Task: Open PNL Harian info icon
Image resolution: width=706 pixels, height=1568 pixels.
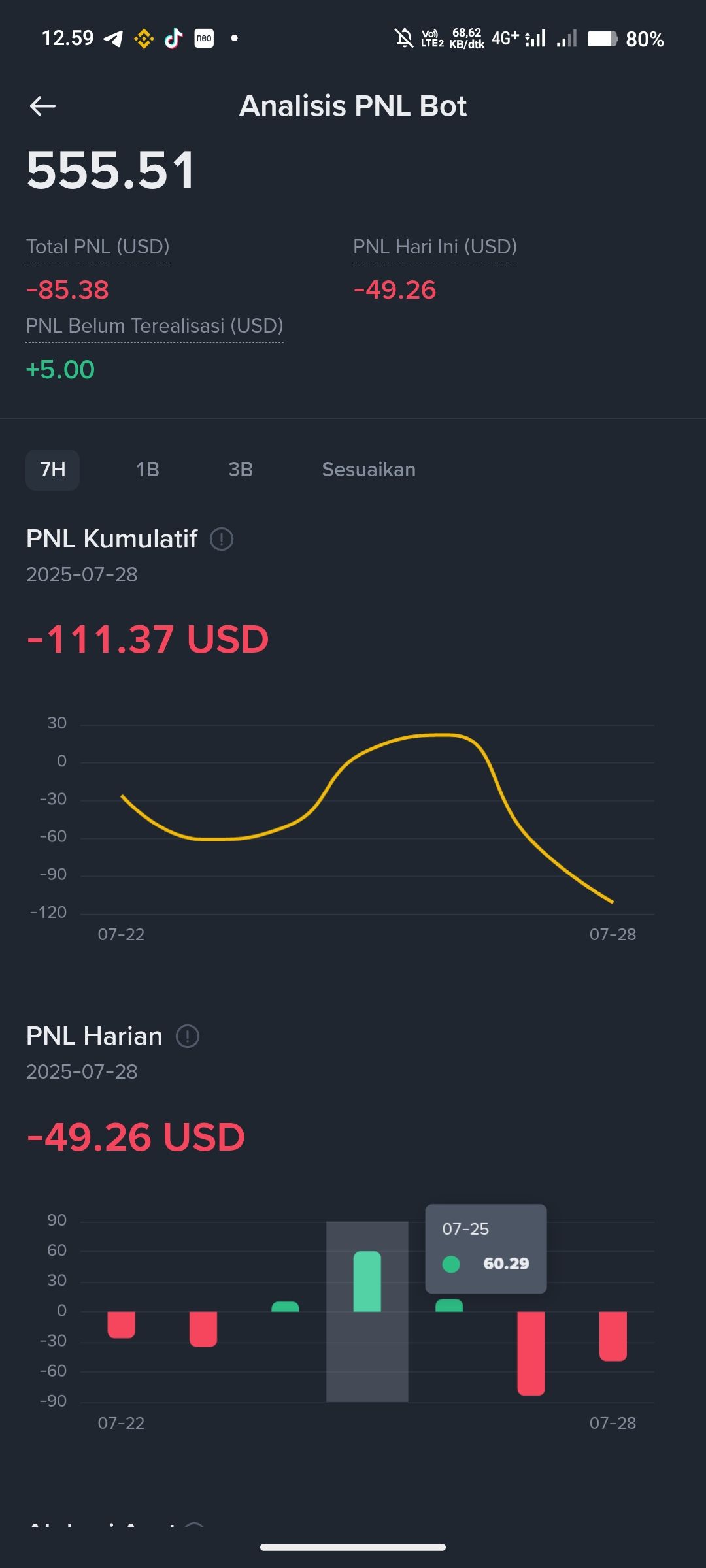Action: click(x=188, y=1036)
